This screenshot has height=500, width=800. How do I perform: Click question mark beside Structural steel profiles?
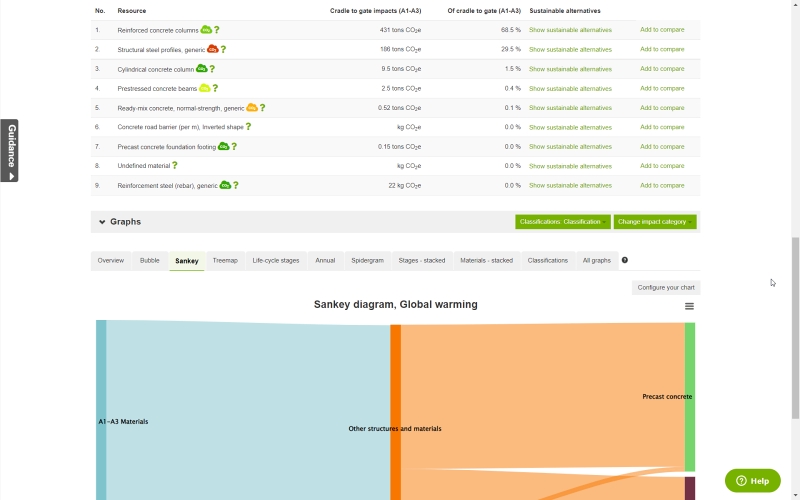tap(223, 49)
